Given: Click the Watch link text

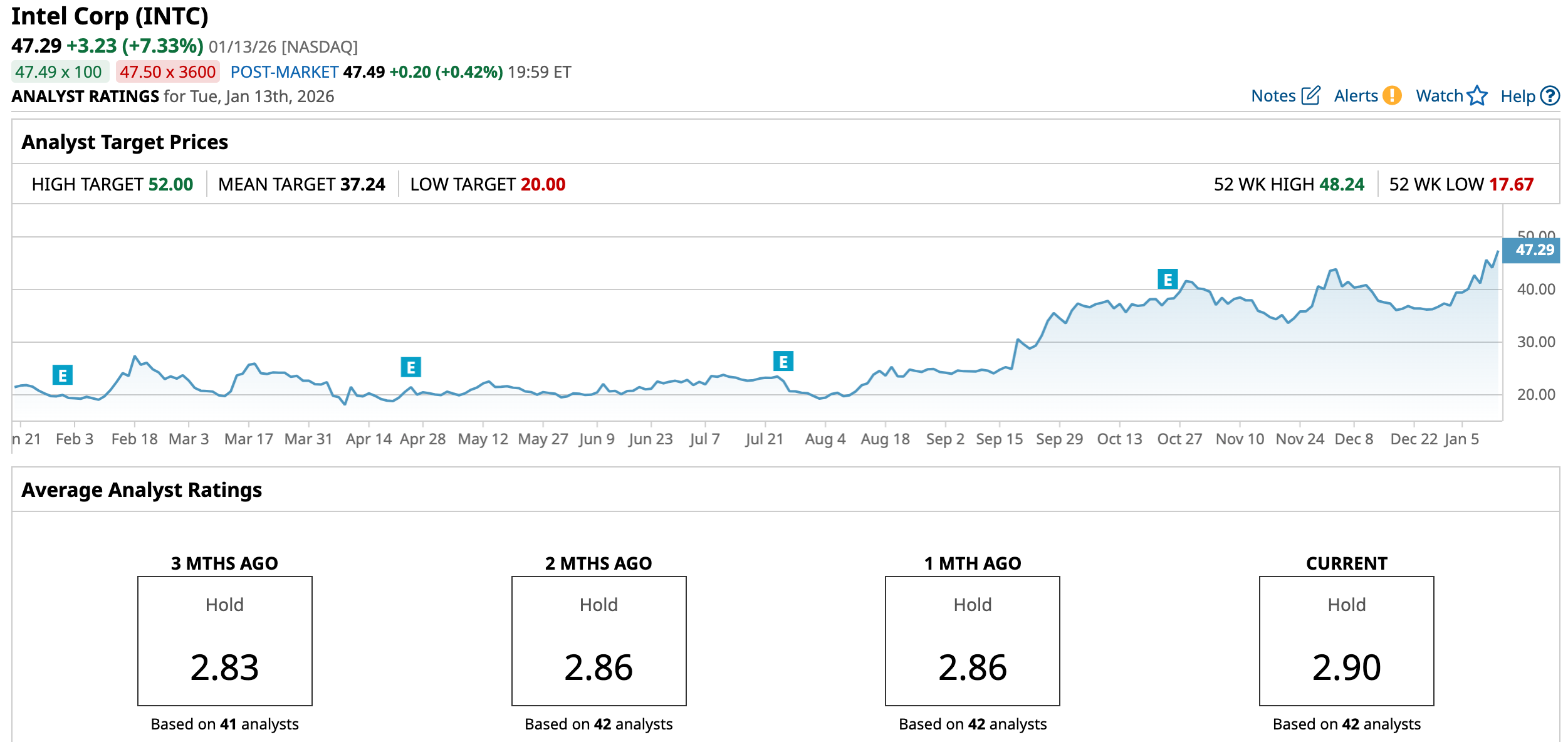Looking at the screenshot, I should (x=1439, y=96).
